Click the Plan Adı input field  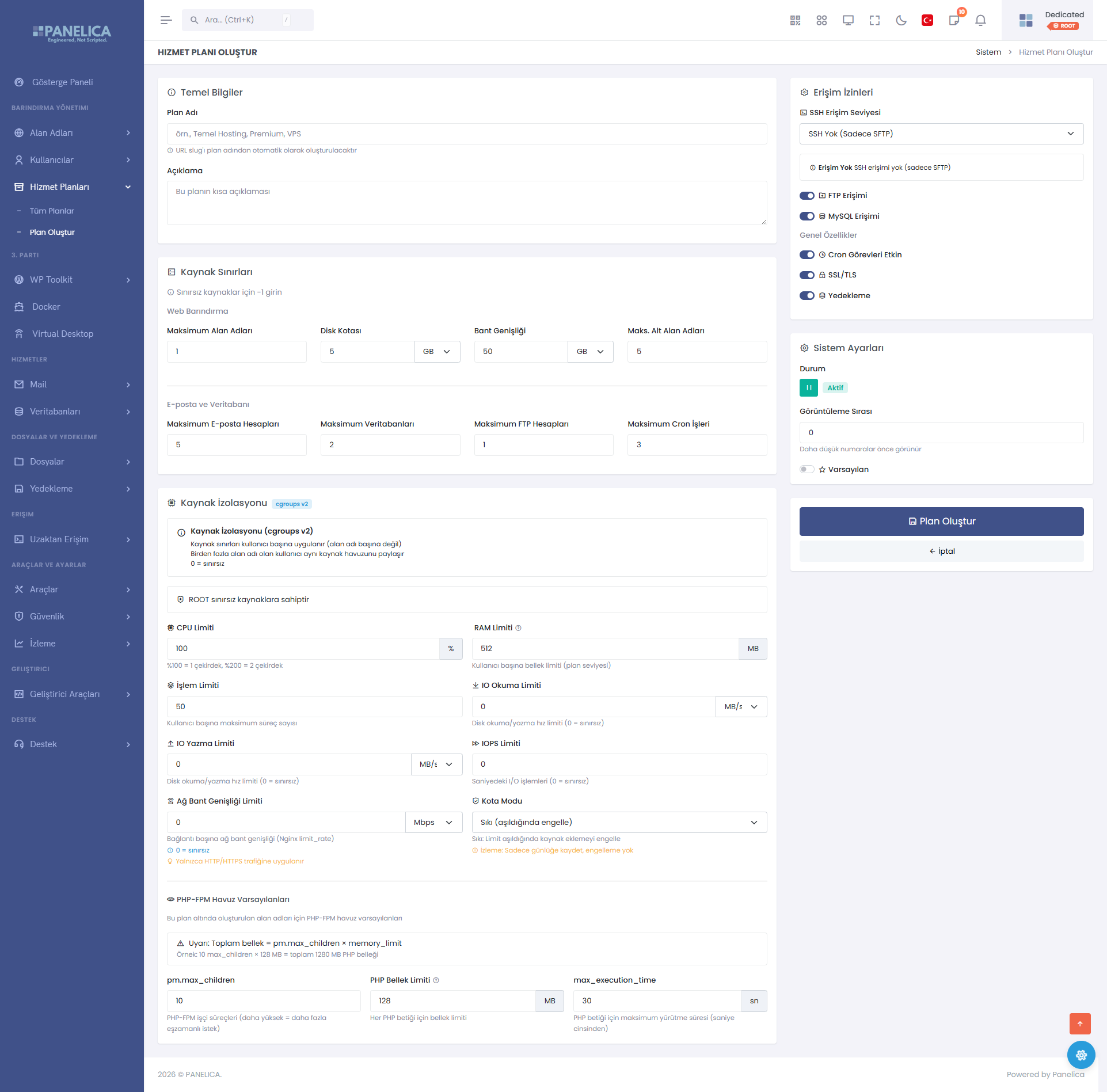click(x=467, y=134)
